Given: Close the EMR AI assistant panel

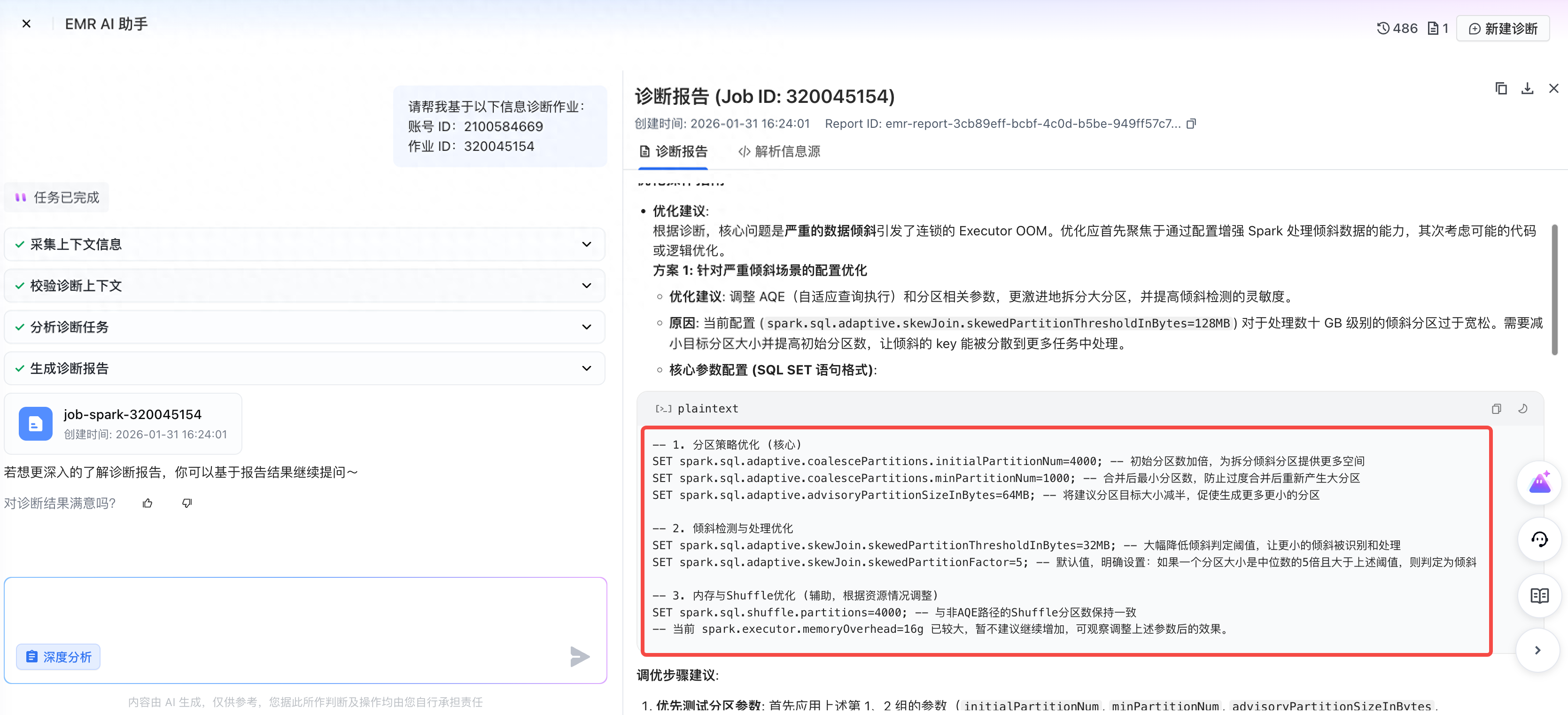Looking at the screenshot, I should click(x=26, y=24).
